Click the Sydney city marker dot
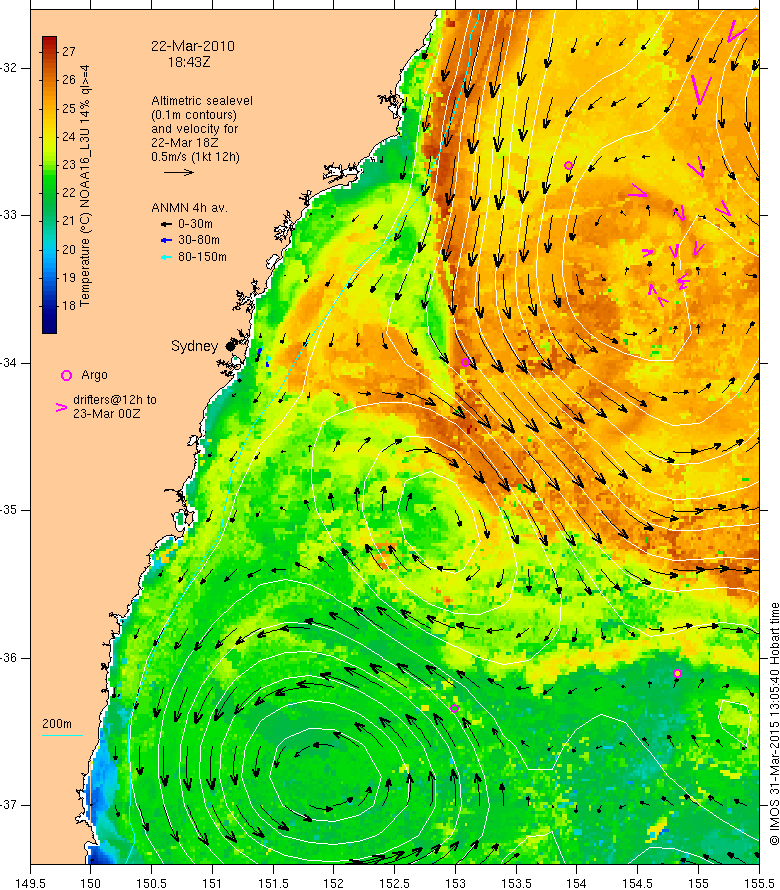The width and height of the screenshot is (780, 890). 230,346
